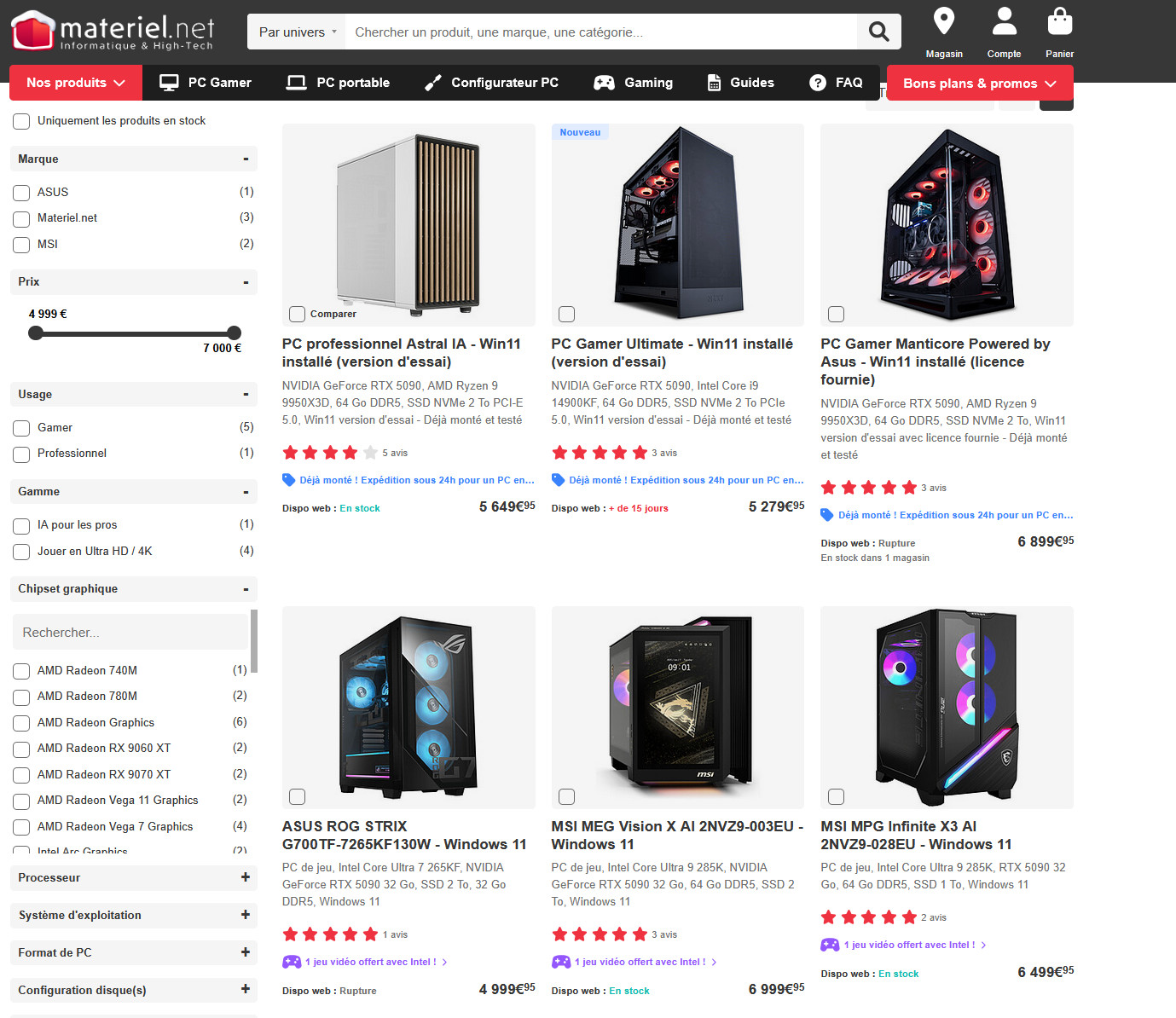Click the search magnifier icon
1176x1018 pixels.
(878, 32)
